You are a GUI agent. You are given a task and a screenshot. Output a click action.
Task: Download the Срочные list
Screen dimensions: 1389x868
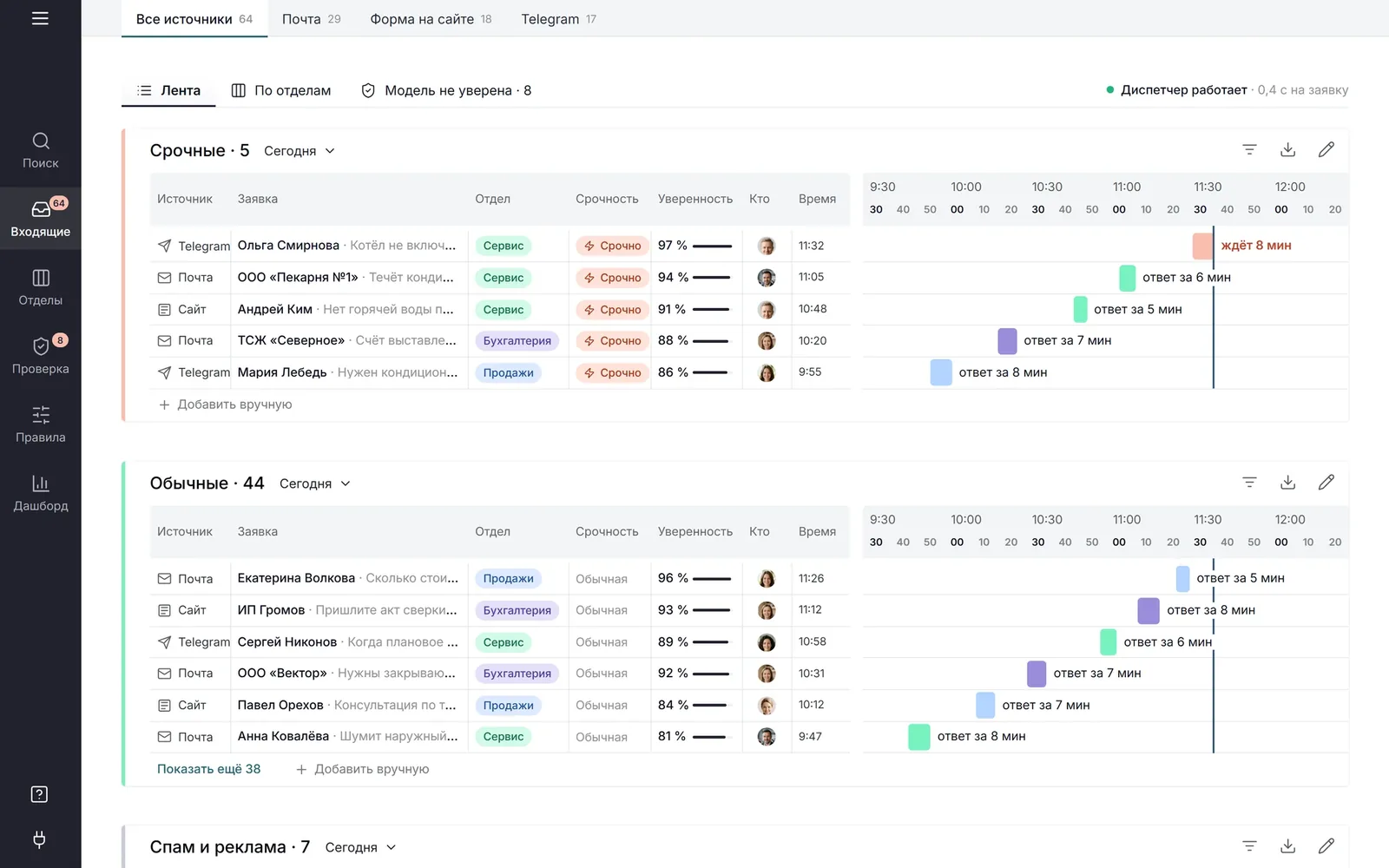click(x=1287, y=150)
